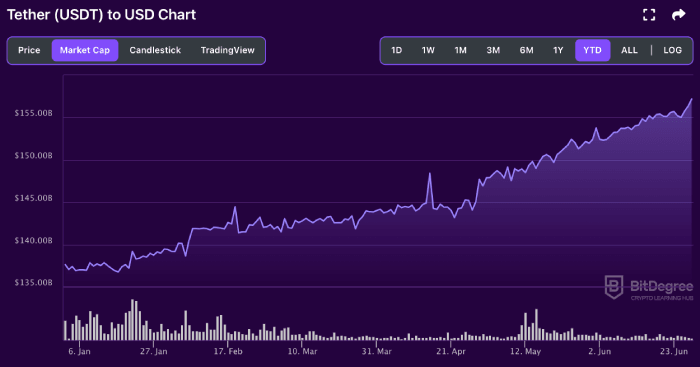Choose the YTD time range

click(x=592, y=50)
